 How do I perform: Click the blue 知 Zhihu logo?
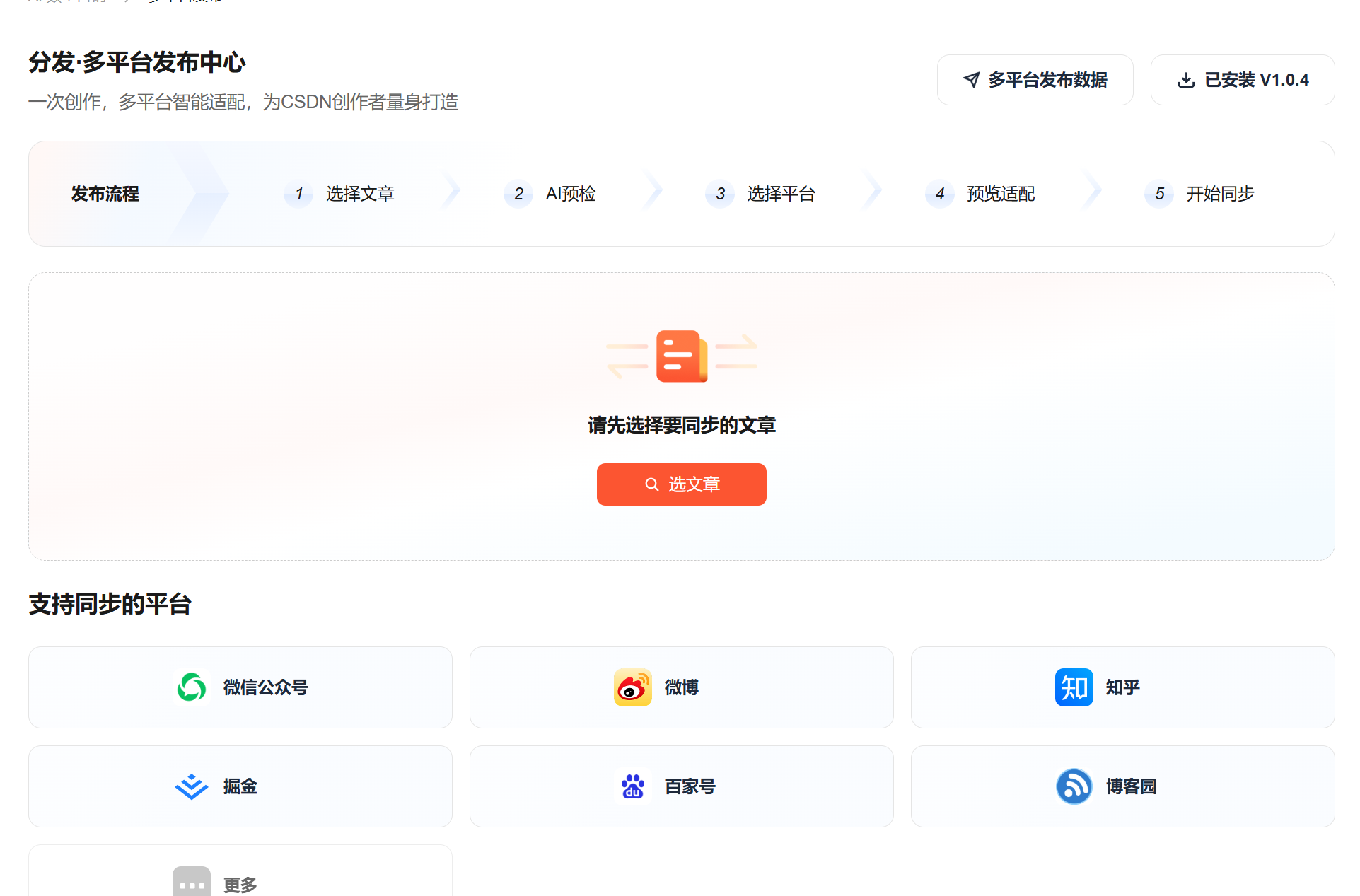pos(1074,687)
